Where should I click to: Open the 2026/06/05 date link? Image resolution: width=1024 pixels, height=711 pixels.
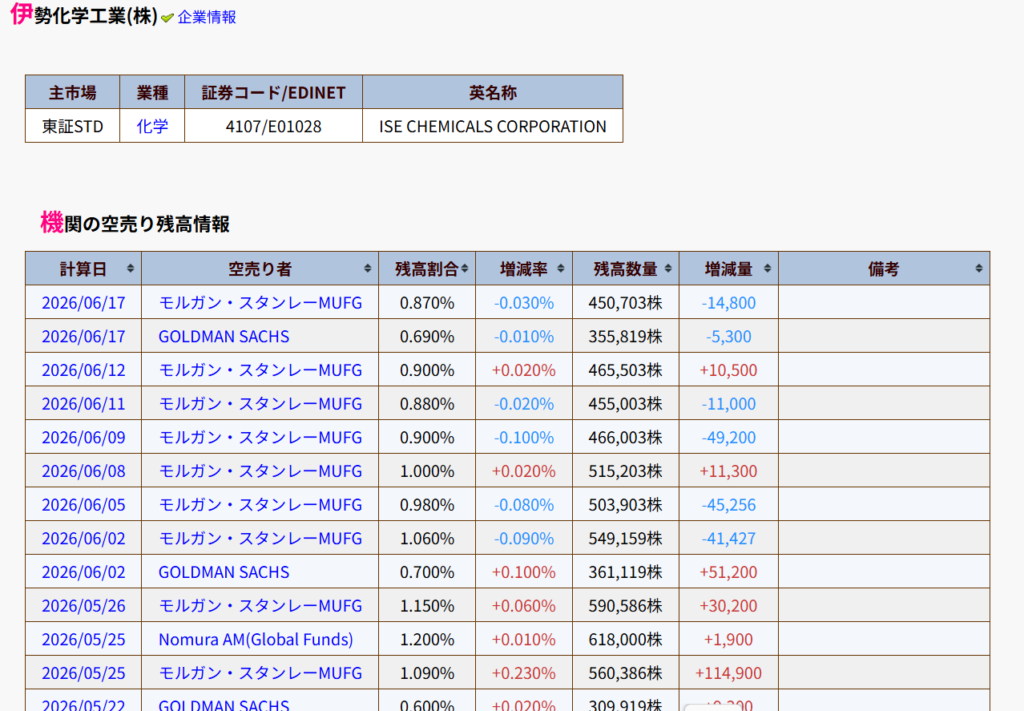(x=84, y=505)
